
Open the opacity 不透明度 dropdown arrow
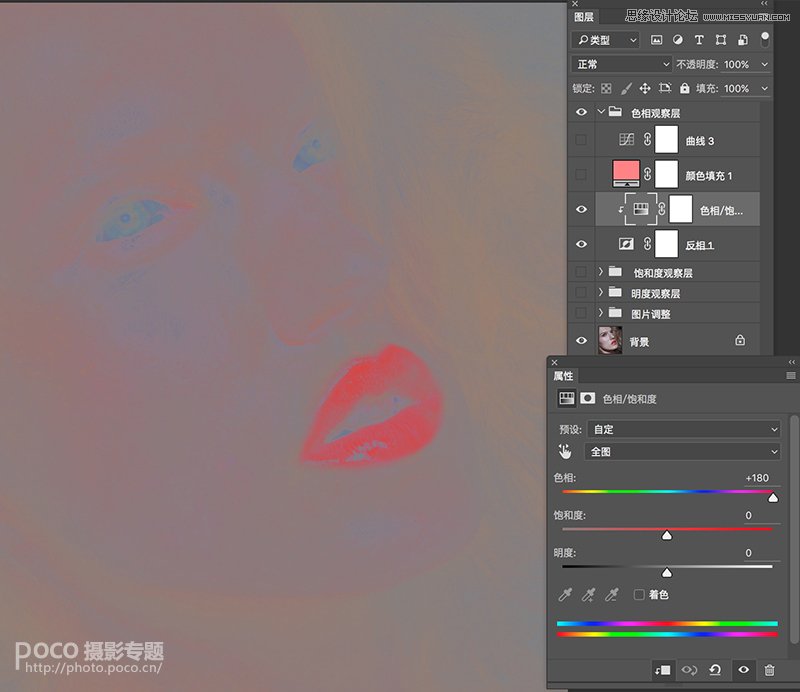point(764,64)
